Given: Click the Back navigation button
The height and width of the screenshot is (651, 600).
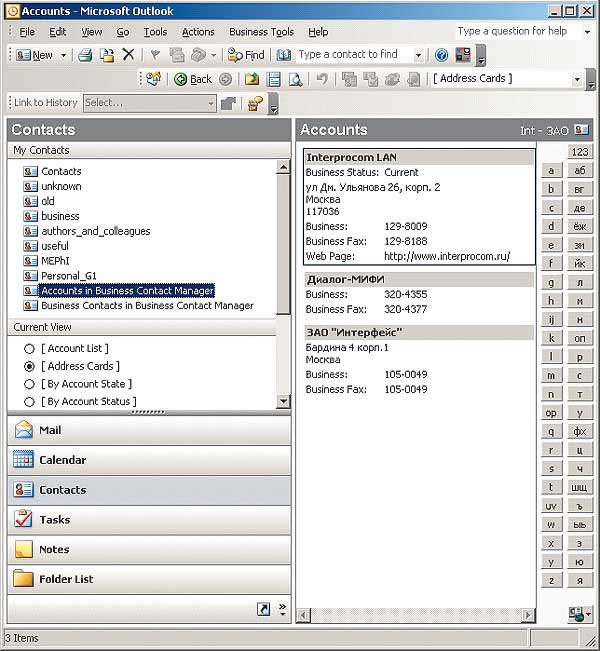Looking at the screenshot, I should pyautogui.click(x=194, y=79).
